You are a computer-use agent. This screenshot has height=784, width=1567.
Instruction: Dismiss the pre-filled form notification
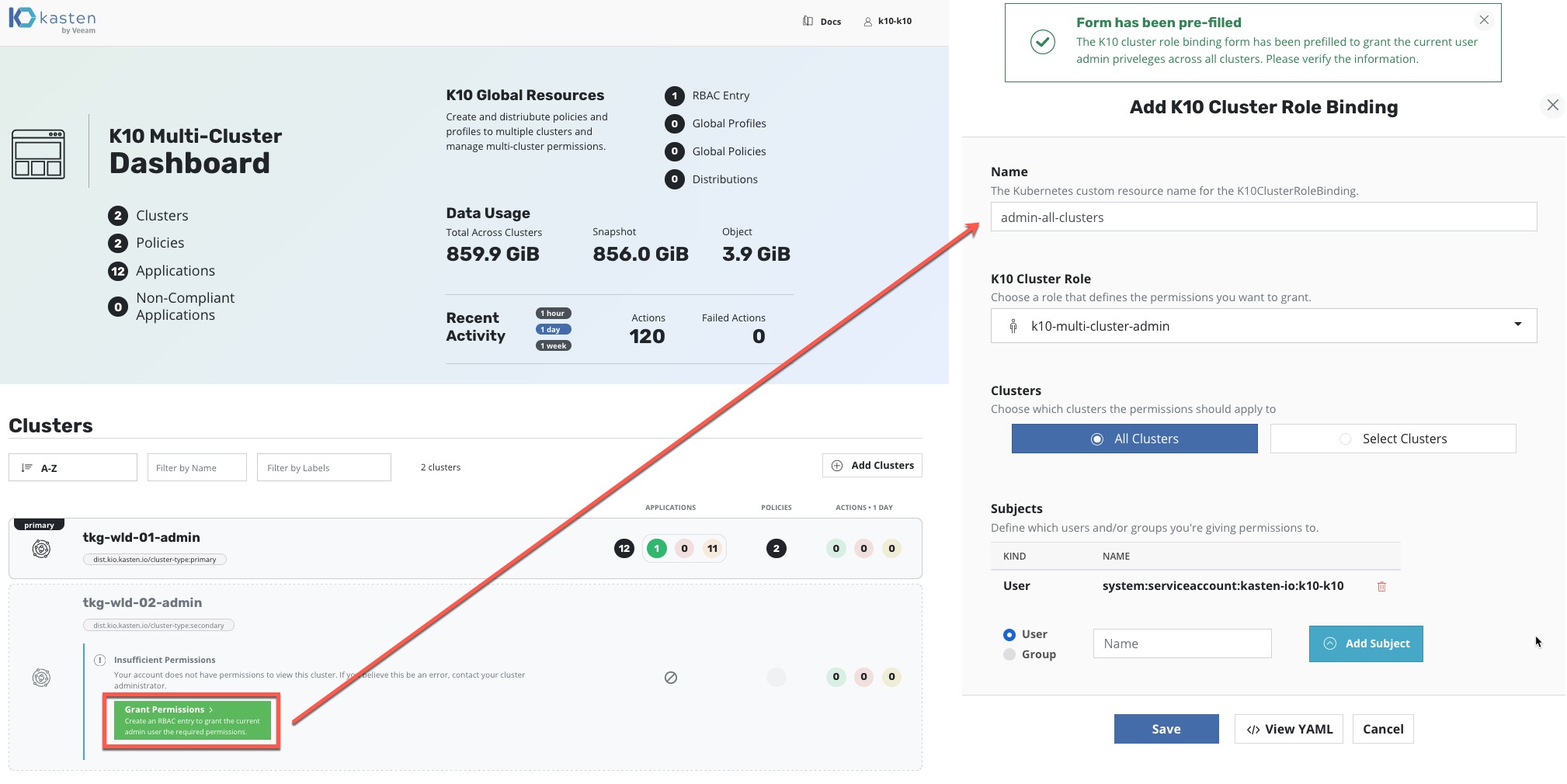(x=1484, y=20)
